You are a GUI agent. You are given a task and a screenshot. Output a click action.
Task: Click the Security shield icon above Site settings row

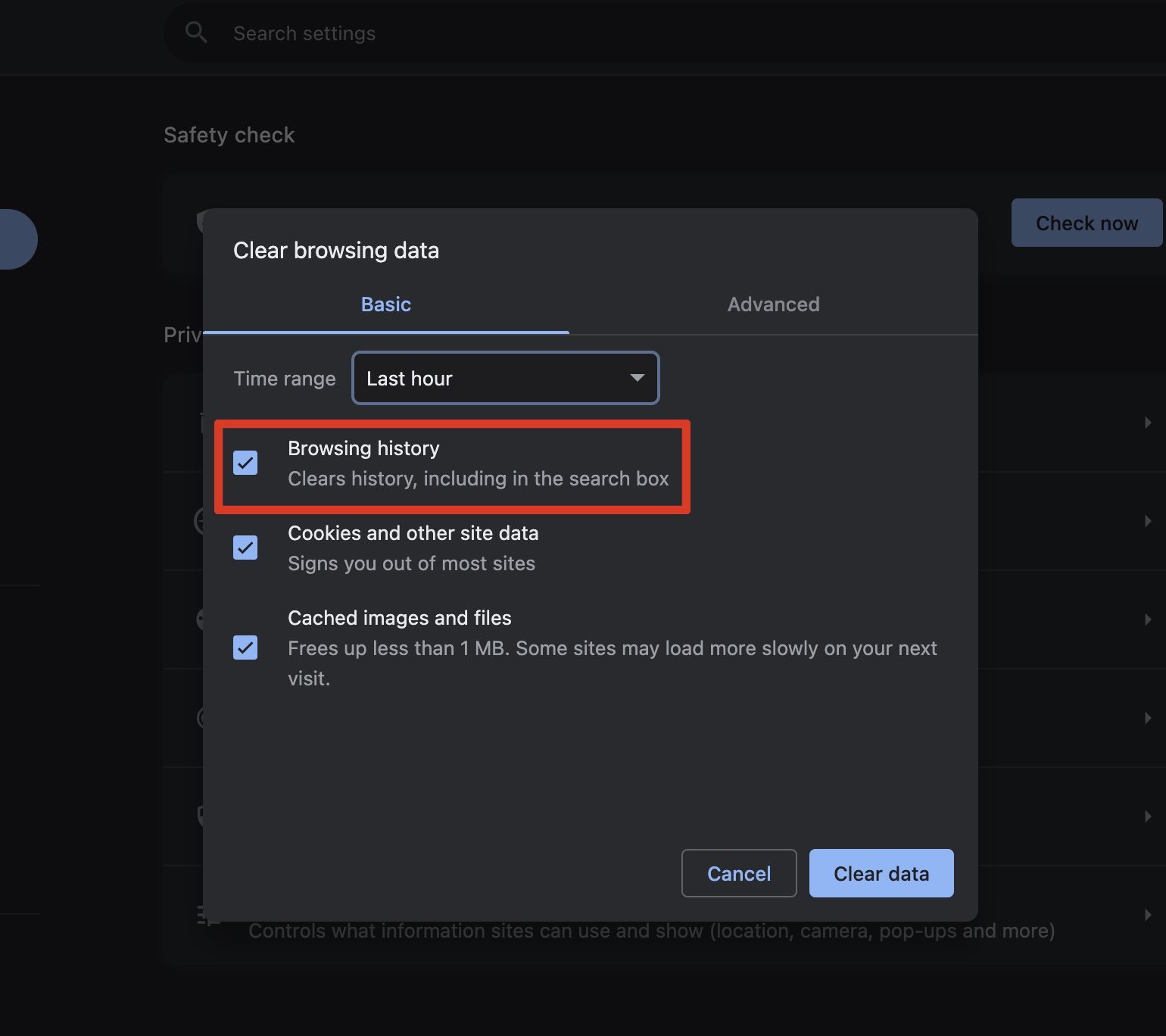[200, 816]
